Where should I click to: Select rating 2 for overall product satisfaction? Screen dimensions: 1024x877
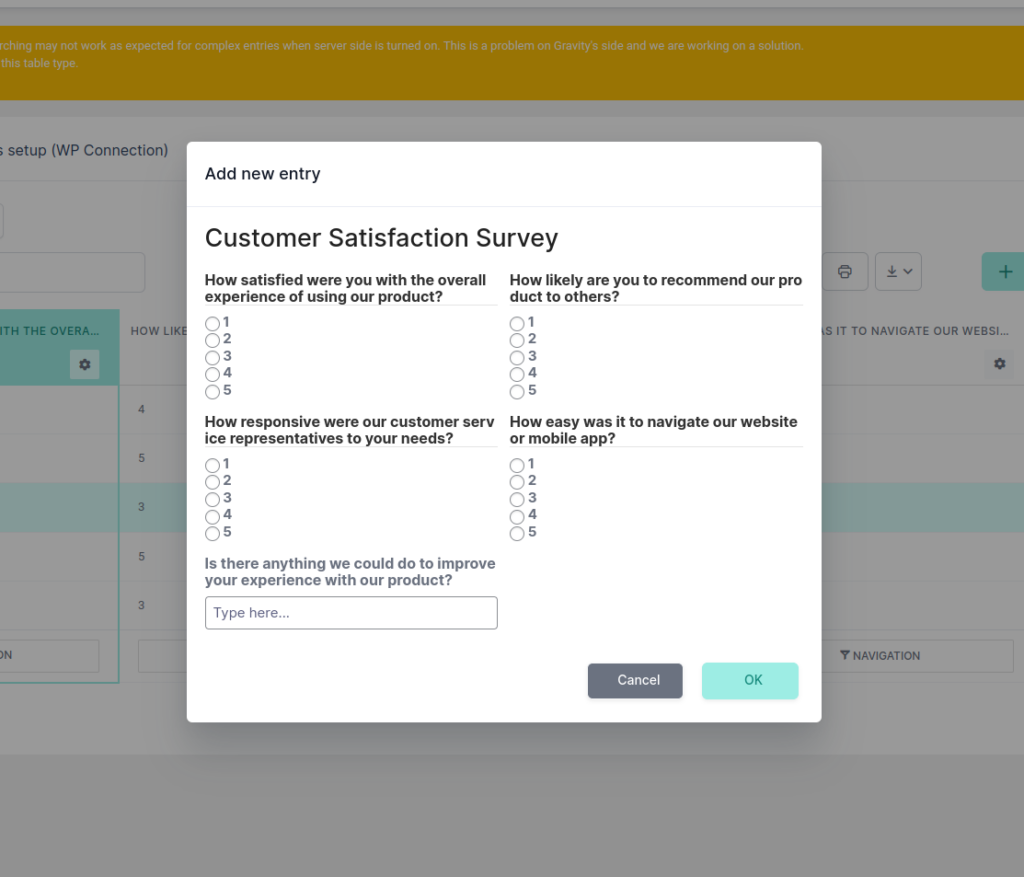click(x=213, y=339)
